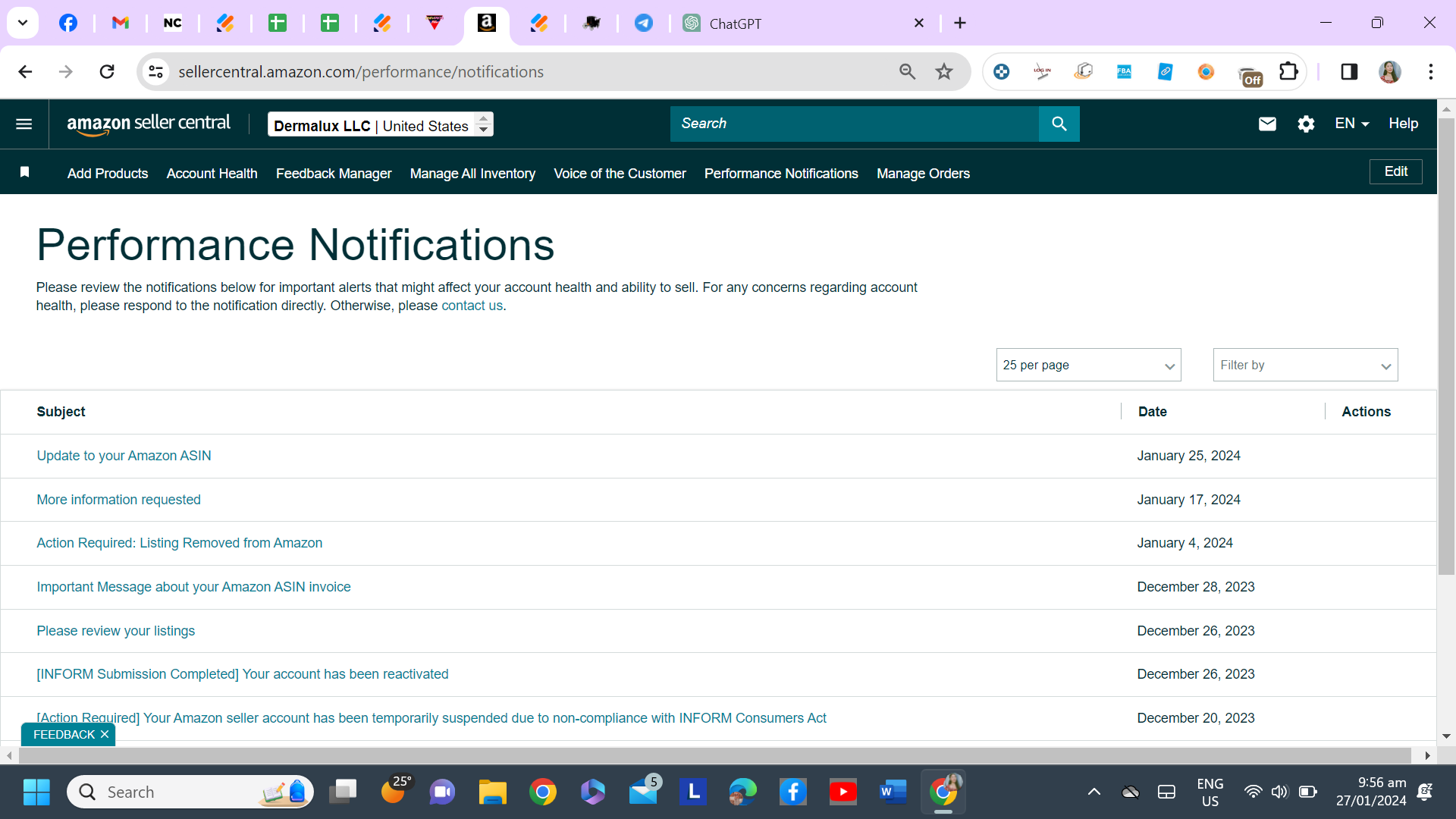Open Manage All Inventory
Viewport: 1456px width, 819px height.
[x=472, y=174]
